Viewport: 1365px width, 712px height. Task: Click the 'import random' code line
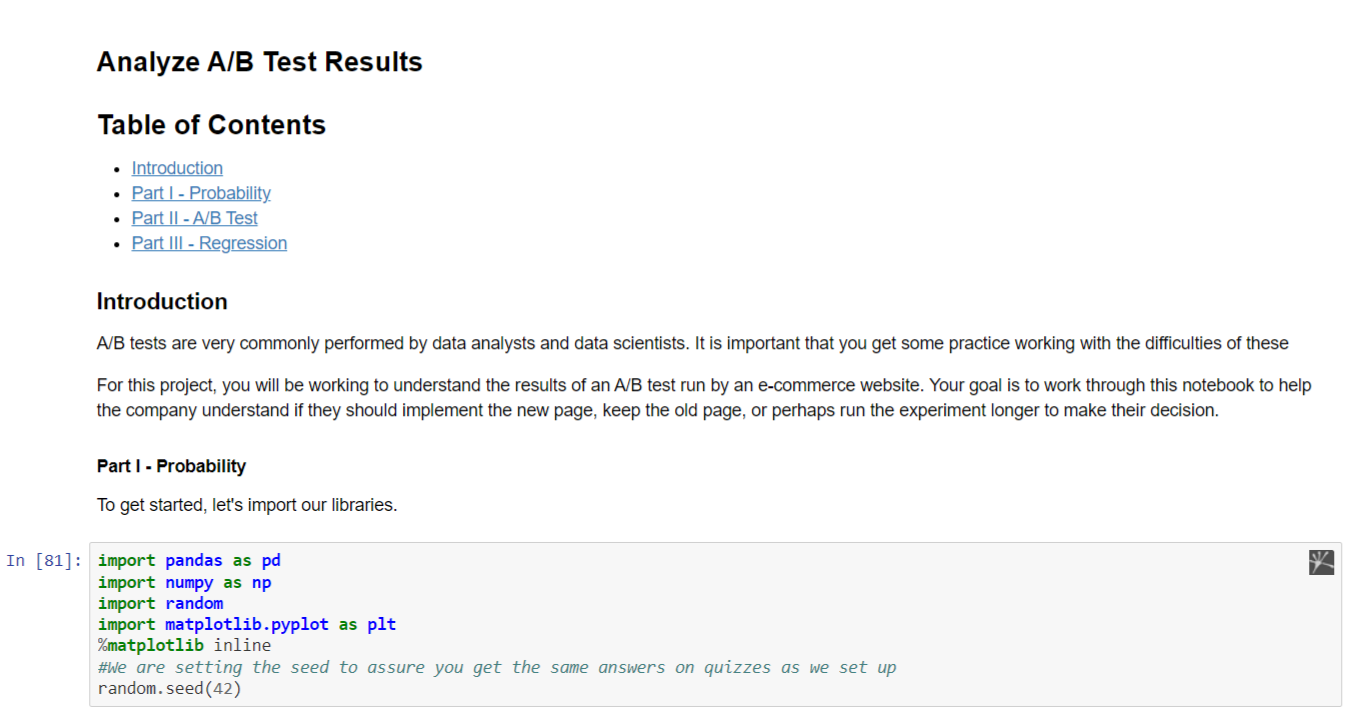(160, 603)
